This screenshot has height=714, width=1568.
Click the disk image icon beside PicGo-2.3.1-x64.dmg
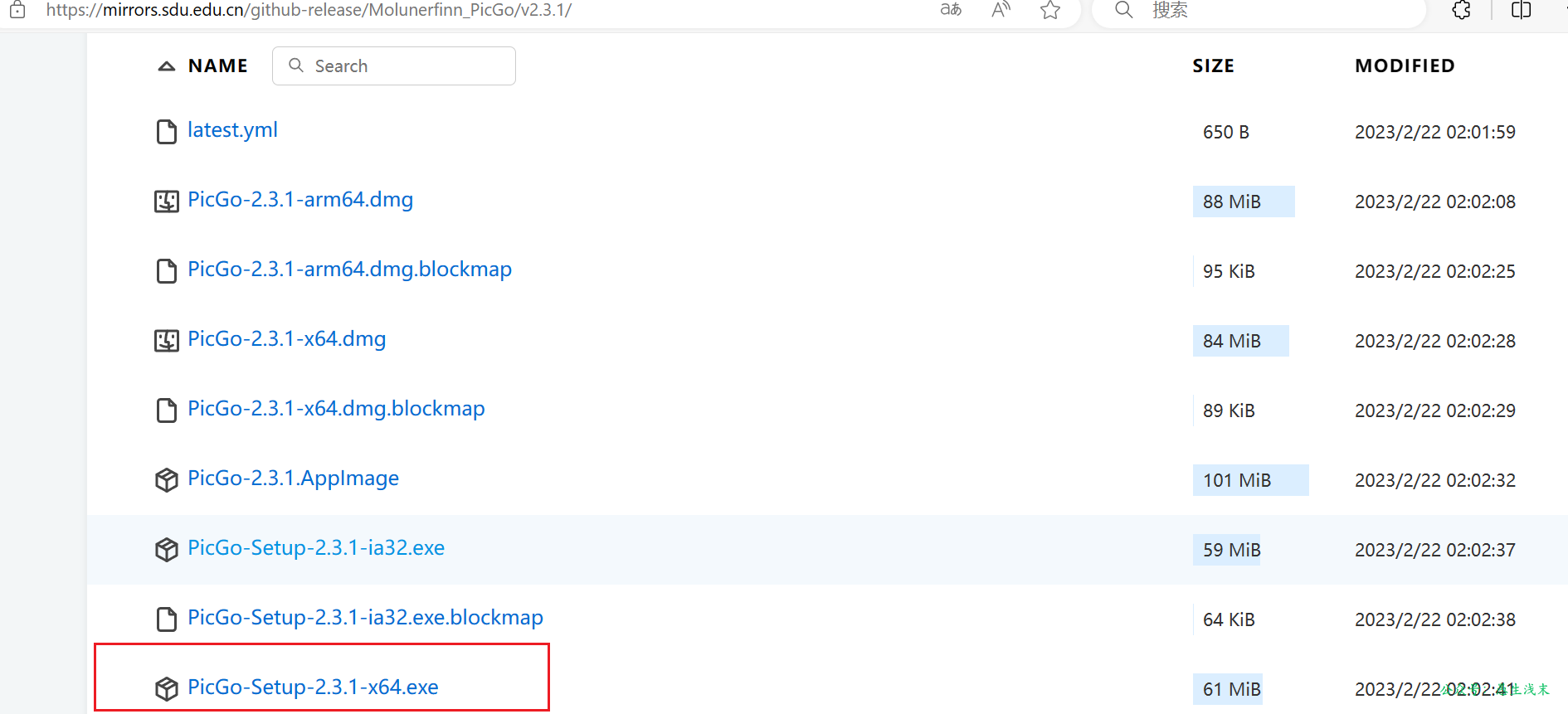pos(167,341)
